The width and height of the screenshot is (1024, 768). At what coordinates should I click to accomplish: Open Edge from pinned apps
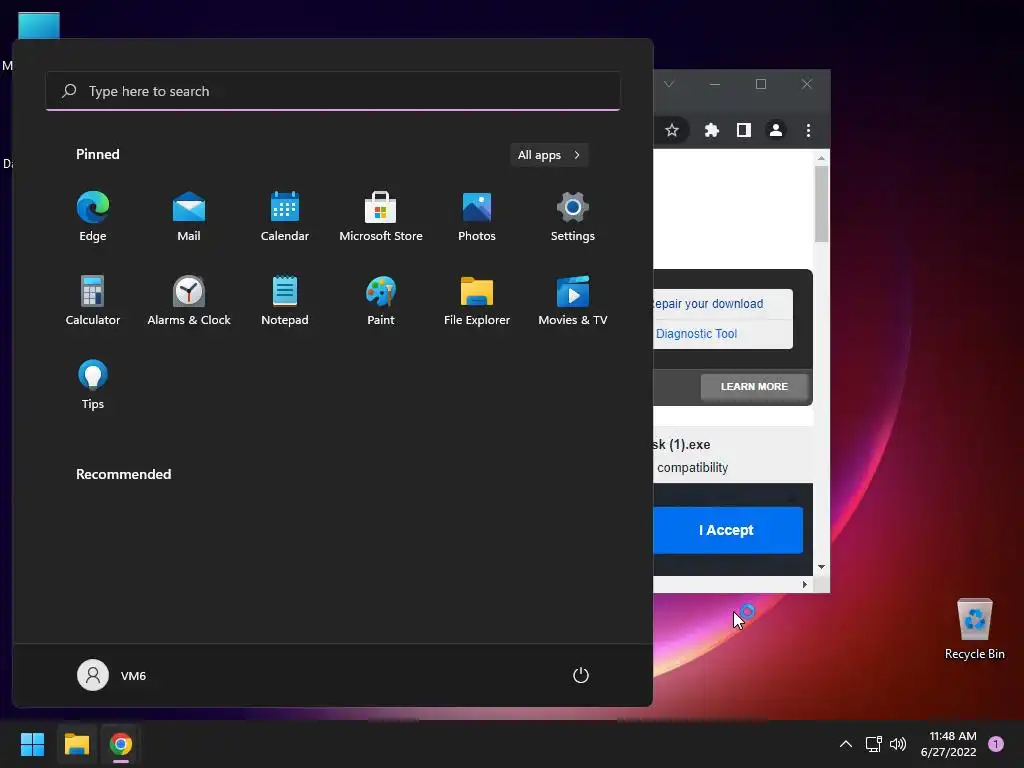pos(93,217)
